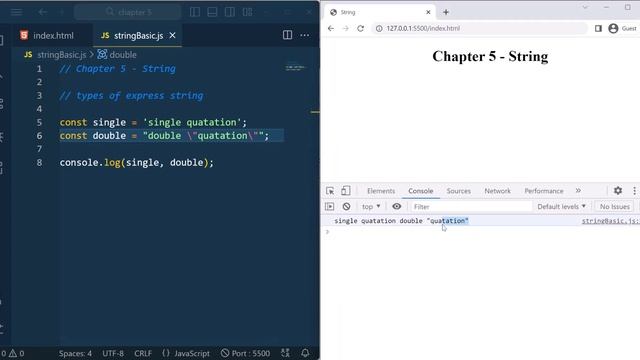Open the tab search chevron in the browser

[585, 7]
